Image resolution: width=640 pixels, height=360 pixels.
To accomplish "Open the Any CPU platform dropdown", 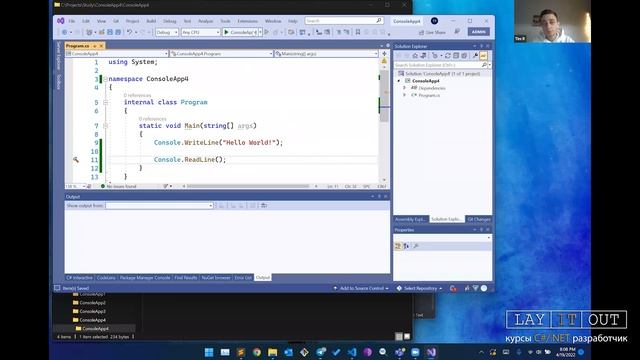I will [200, 32].
